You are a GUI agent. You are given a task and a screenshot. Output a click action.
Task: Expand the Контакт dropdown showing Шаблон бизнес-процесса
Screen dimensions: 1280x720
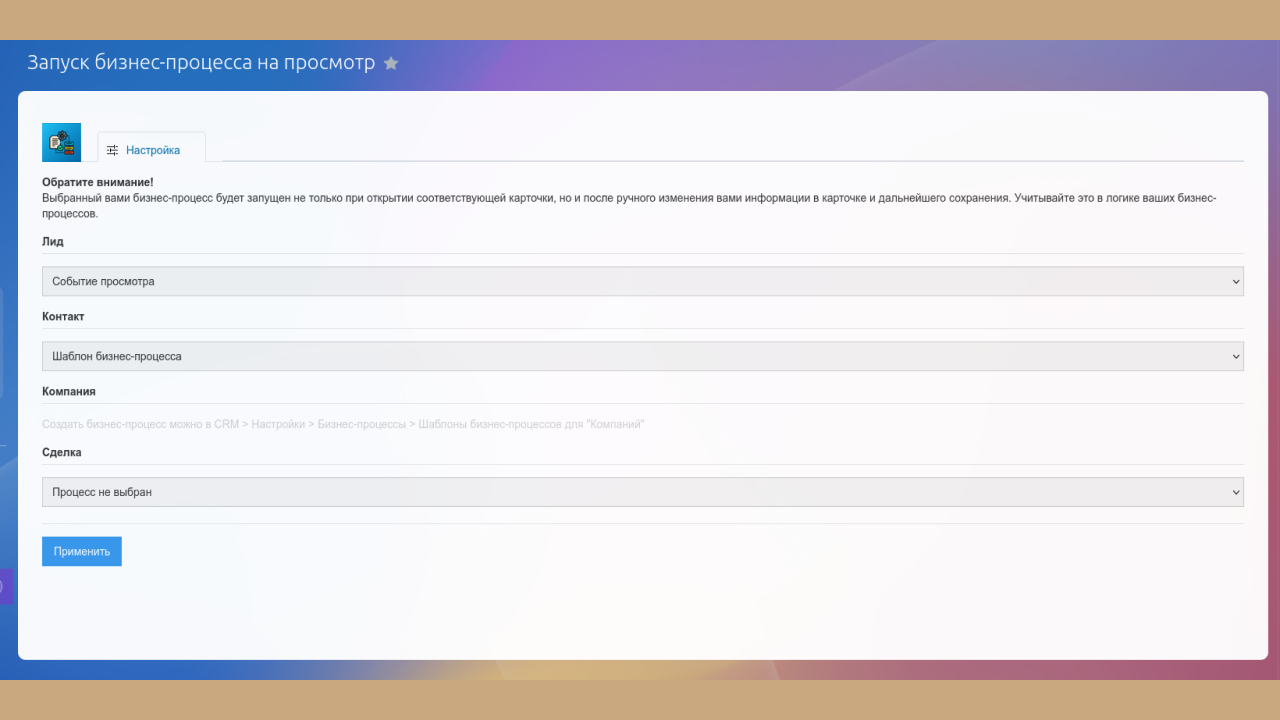coord(643,356)
